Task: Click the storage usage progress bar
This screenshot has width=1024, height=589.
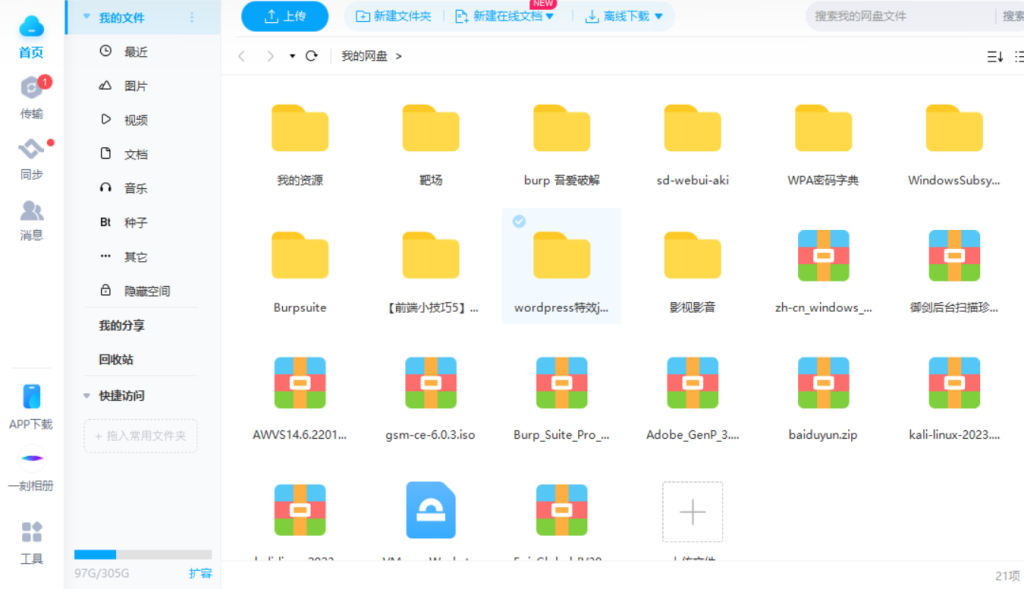Action: 142,554
